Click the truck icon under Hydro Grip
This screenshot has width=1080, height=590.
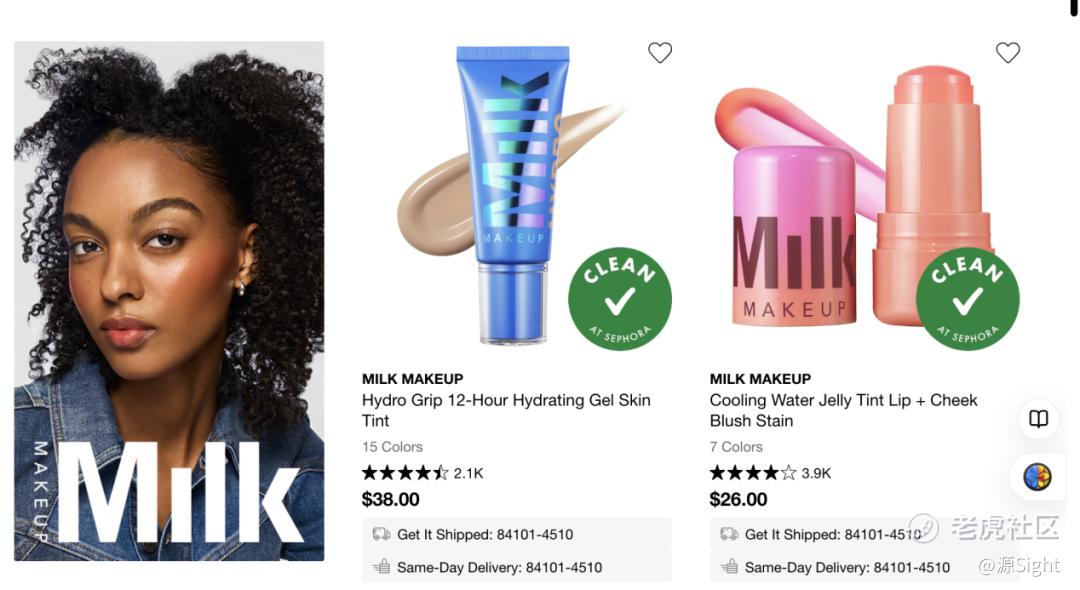(x=381, y=534)
